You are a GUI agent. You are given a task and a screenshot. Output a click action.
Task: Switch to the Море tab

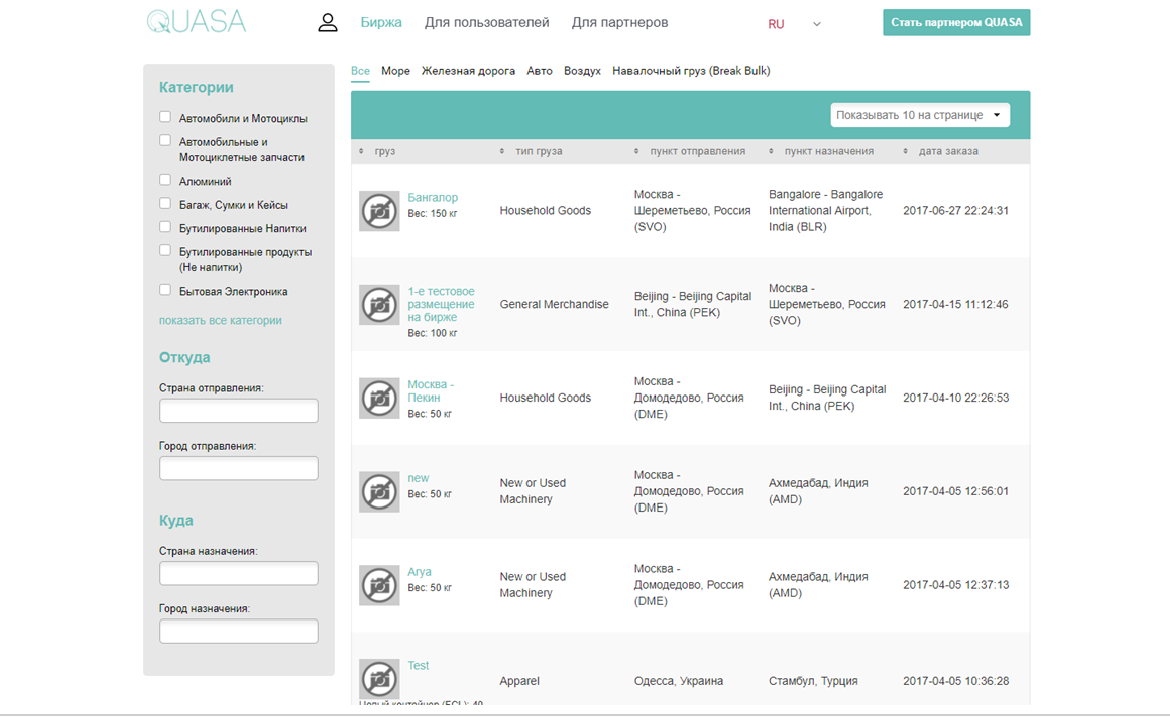point(395,71)
